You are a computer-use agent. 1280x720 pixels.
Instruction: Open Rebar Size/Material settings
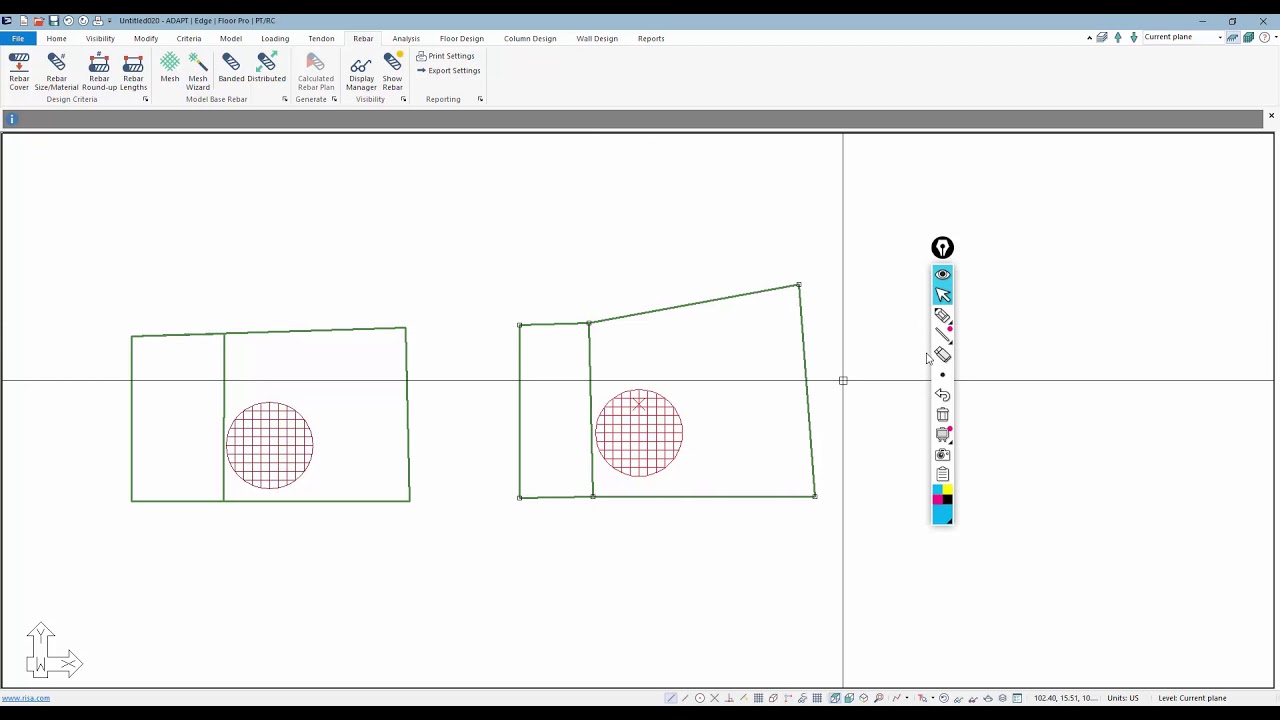[56, 72]
